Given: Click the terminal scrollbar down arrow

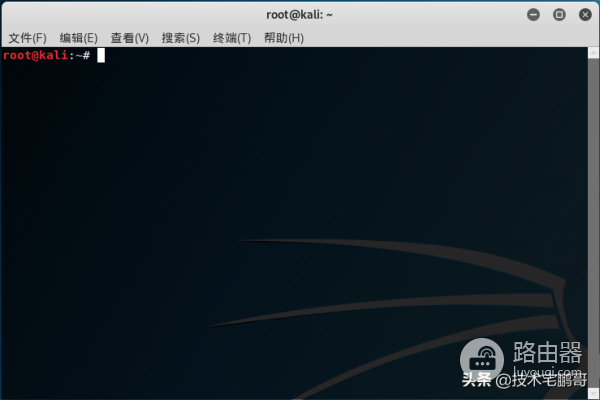Looking at the screenshot, I should pos(593,393).
